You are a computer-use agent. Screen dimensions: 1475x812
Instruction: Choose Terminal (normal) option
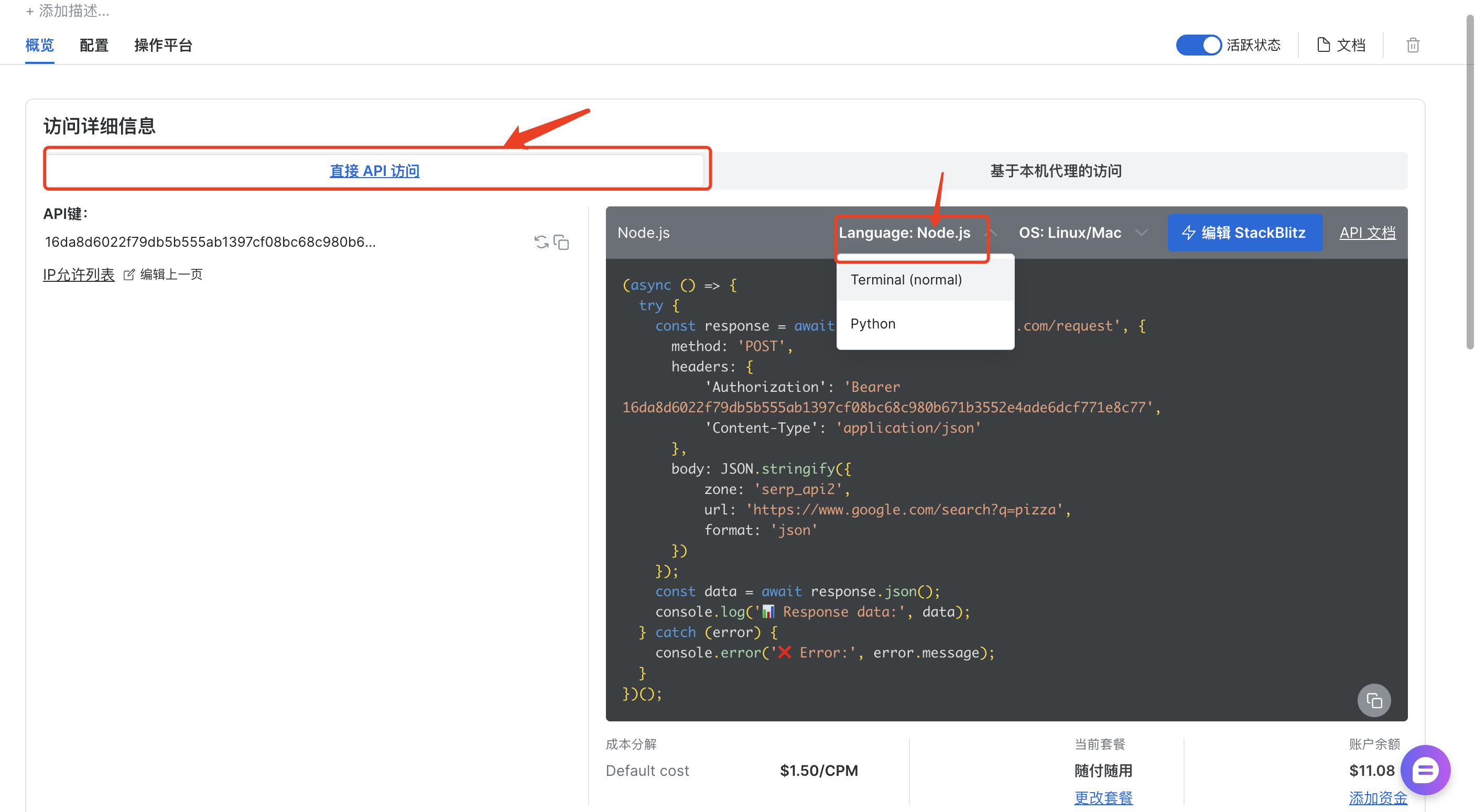point(906,280)
